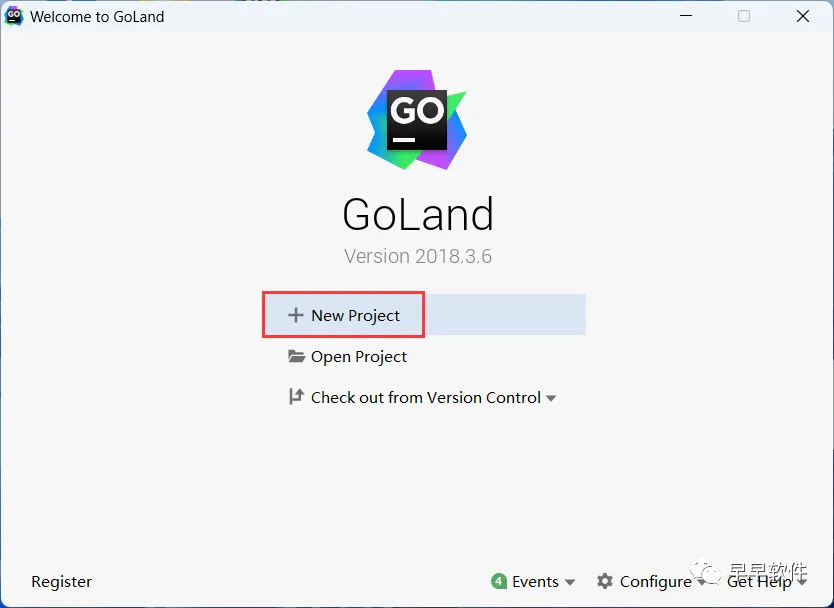Image resolution: width=834 pixels, height=608 pixels.
Task: Click the Version Control checkout arrow icon
Action: coord(296,397)
